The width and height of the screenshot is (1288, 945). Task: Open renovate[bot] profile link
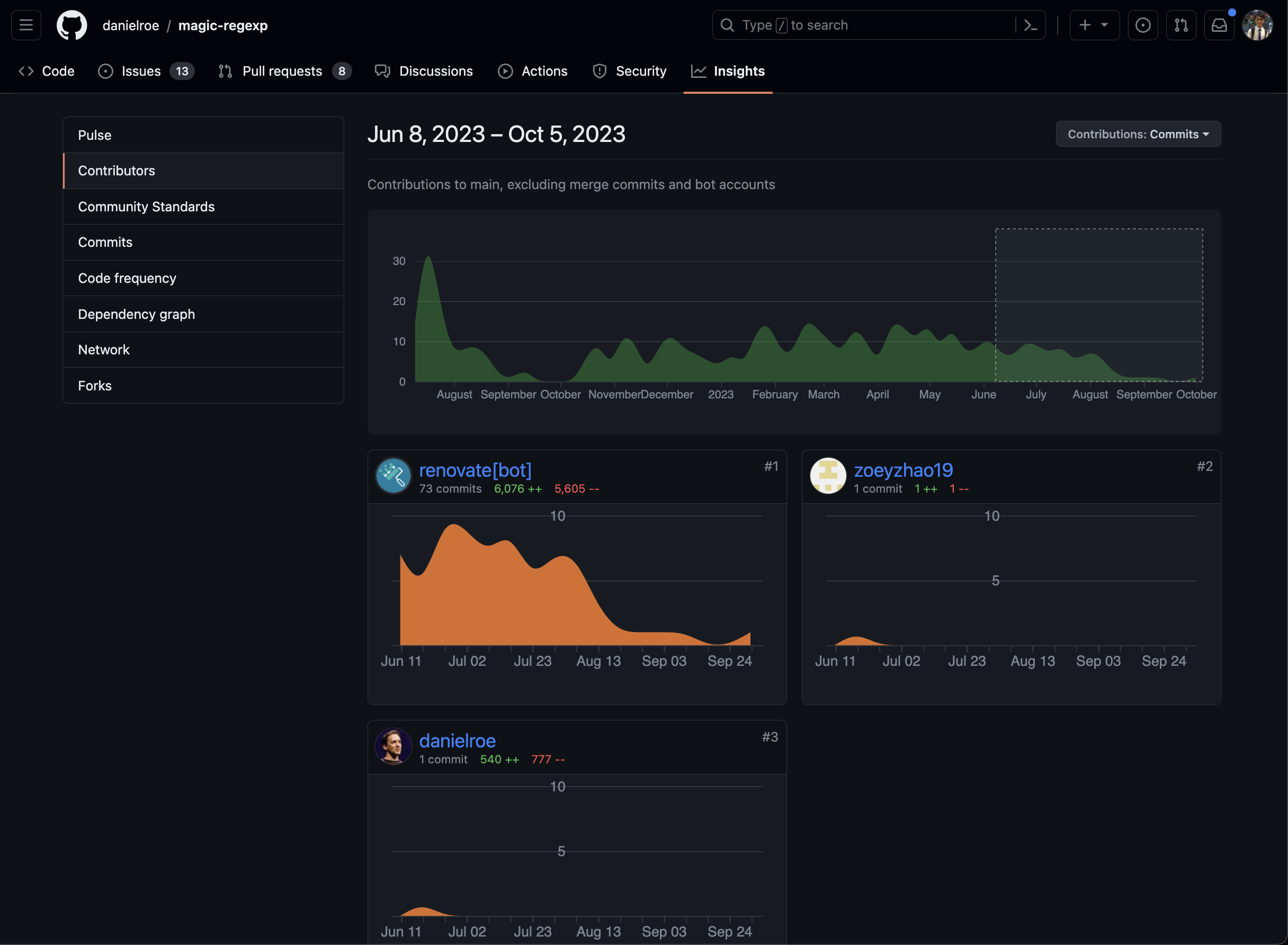click(x=475, y=470)
